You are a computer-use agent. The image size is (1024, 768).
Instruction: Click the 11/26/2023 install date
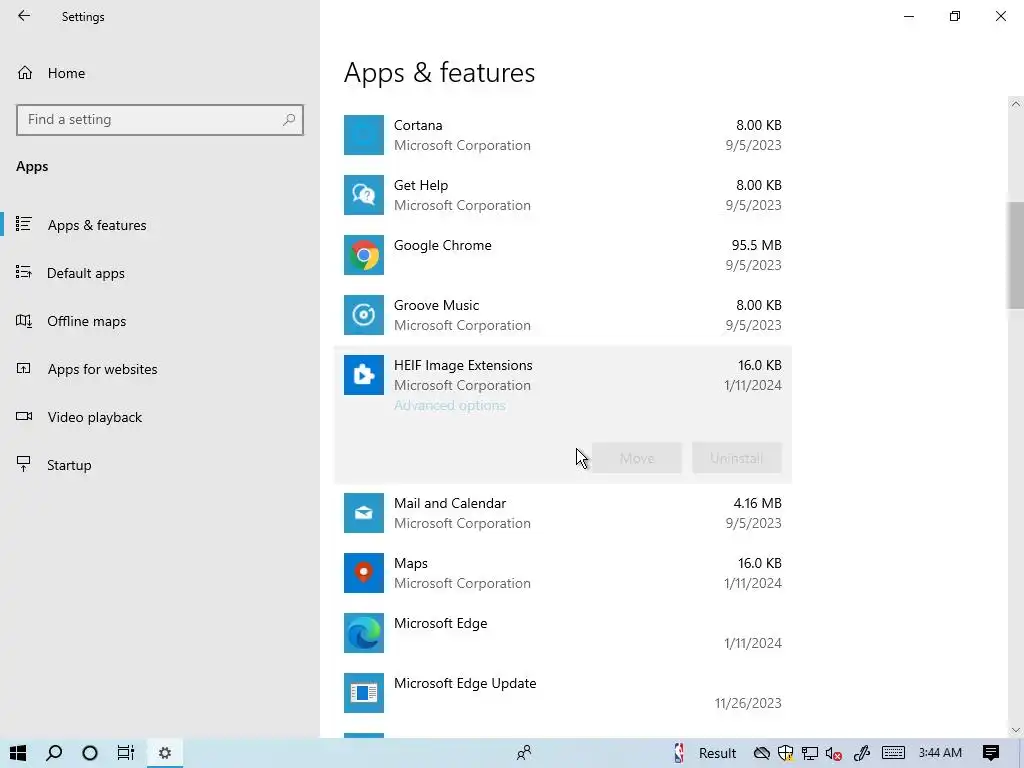click(x=748, y=703)
